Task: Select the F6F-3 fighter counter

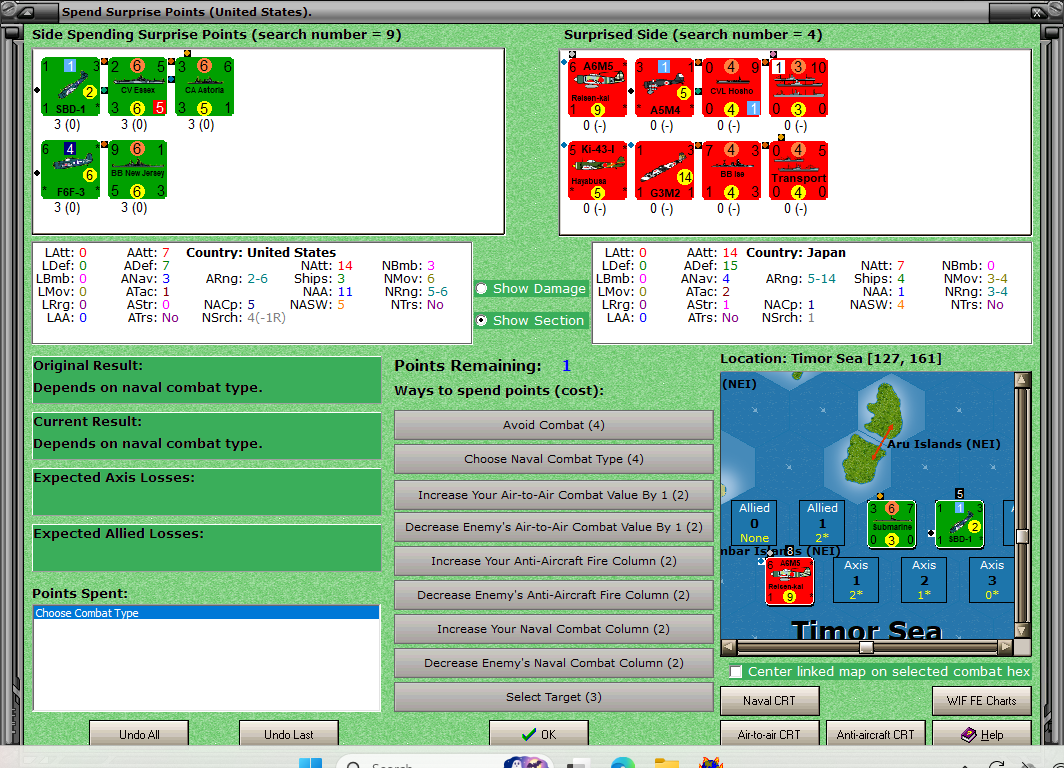Action: click(x=70, y=170)
